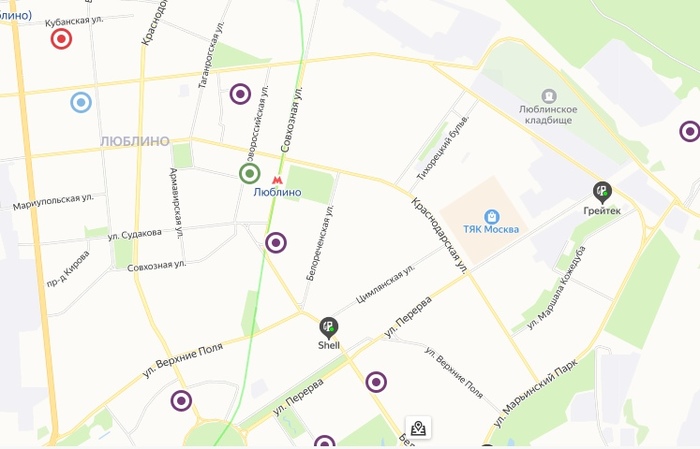
Task: Select the light blue circle marker
Action: 81,102
